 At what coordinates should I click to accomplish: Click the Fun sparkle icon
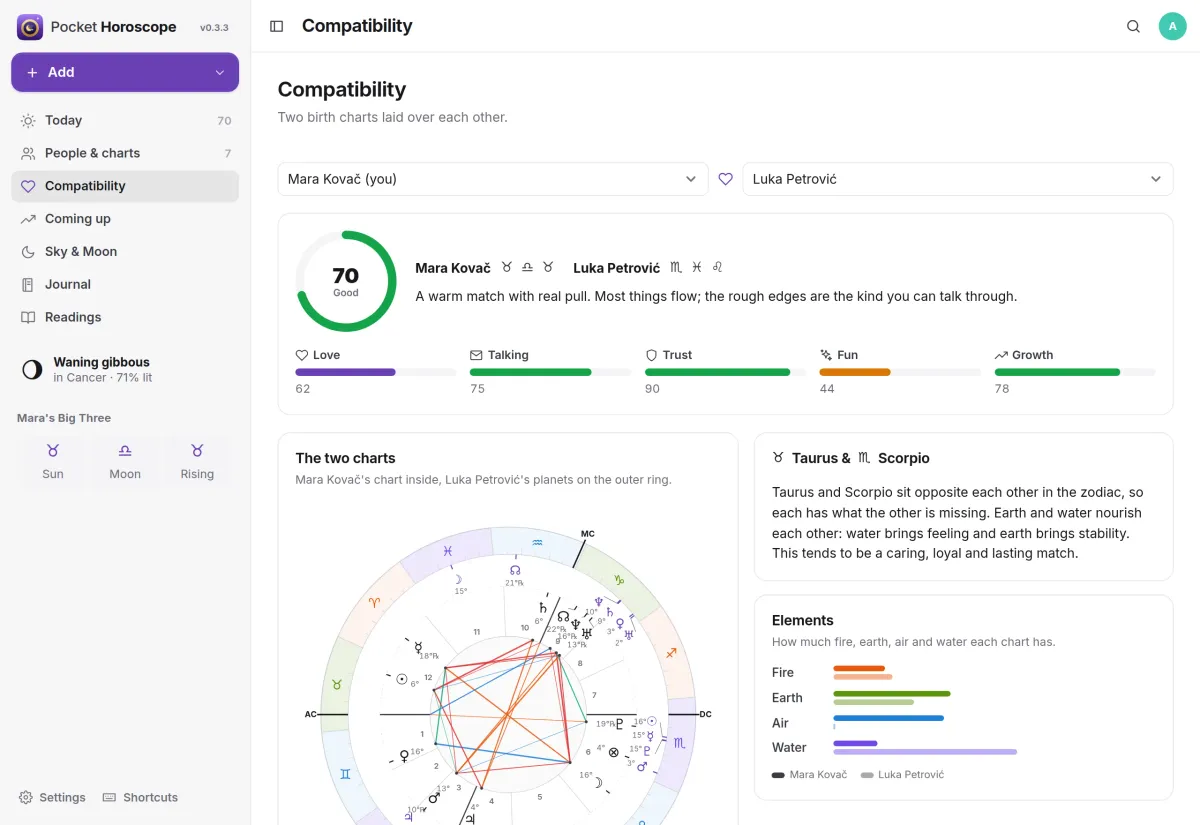(826, 355)
